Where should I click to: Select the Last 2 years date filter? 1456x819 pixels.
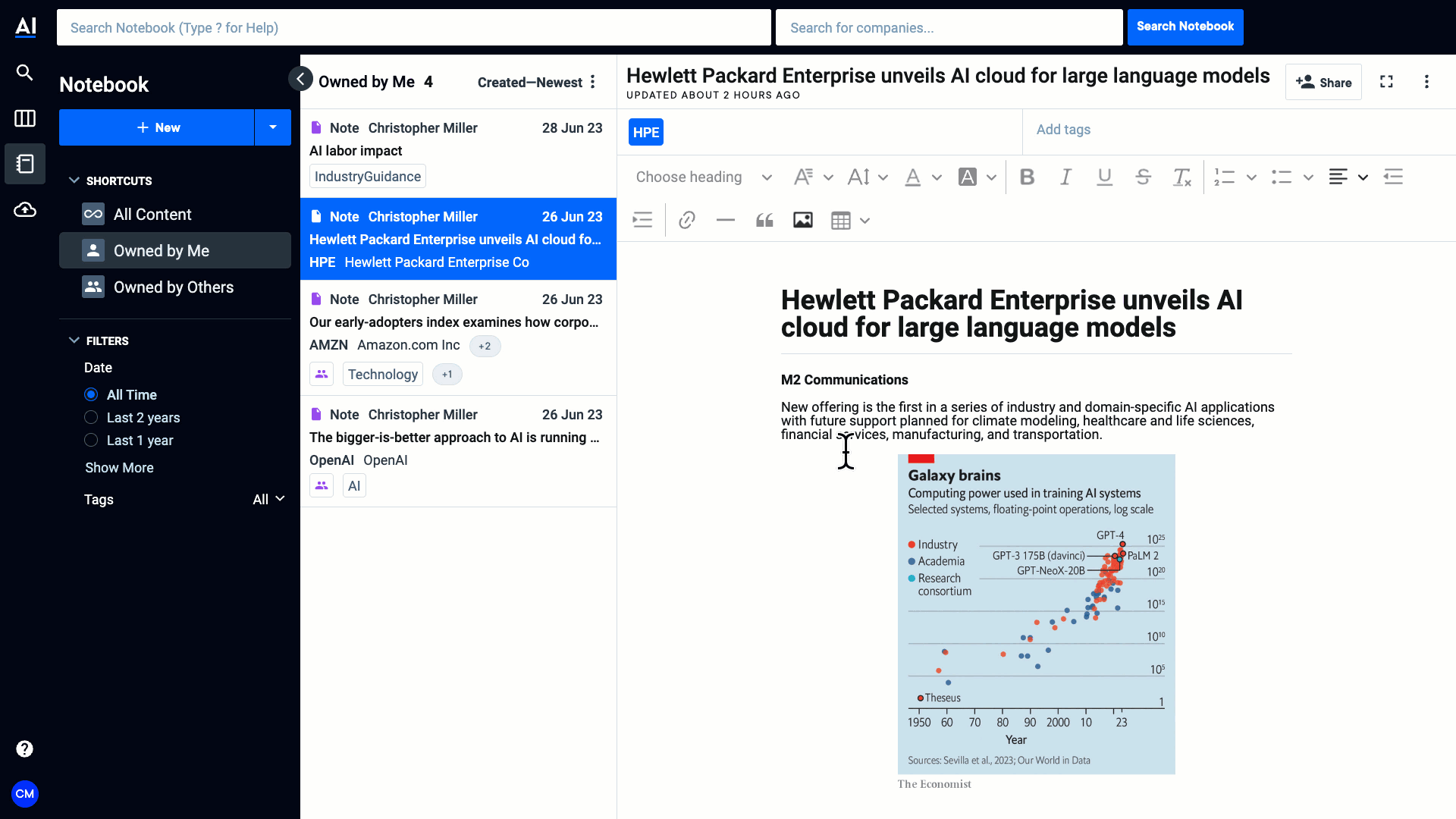tap(91, 418)
